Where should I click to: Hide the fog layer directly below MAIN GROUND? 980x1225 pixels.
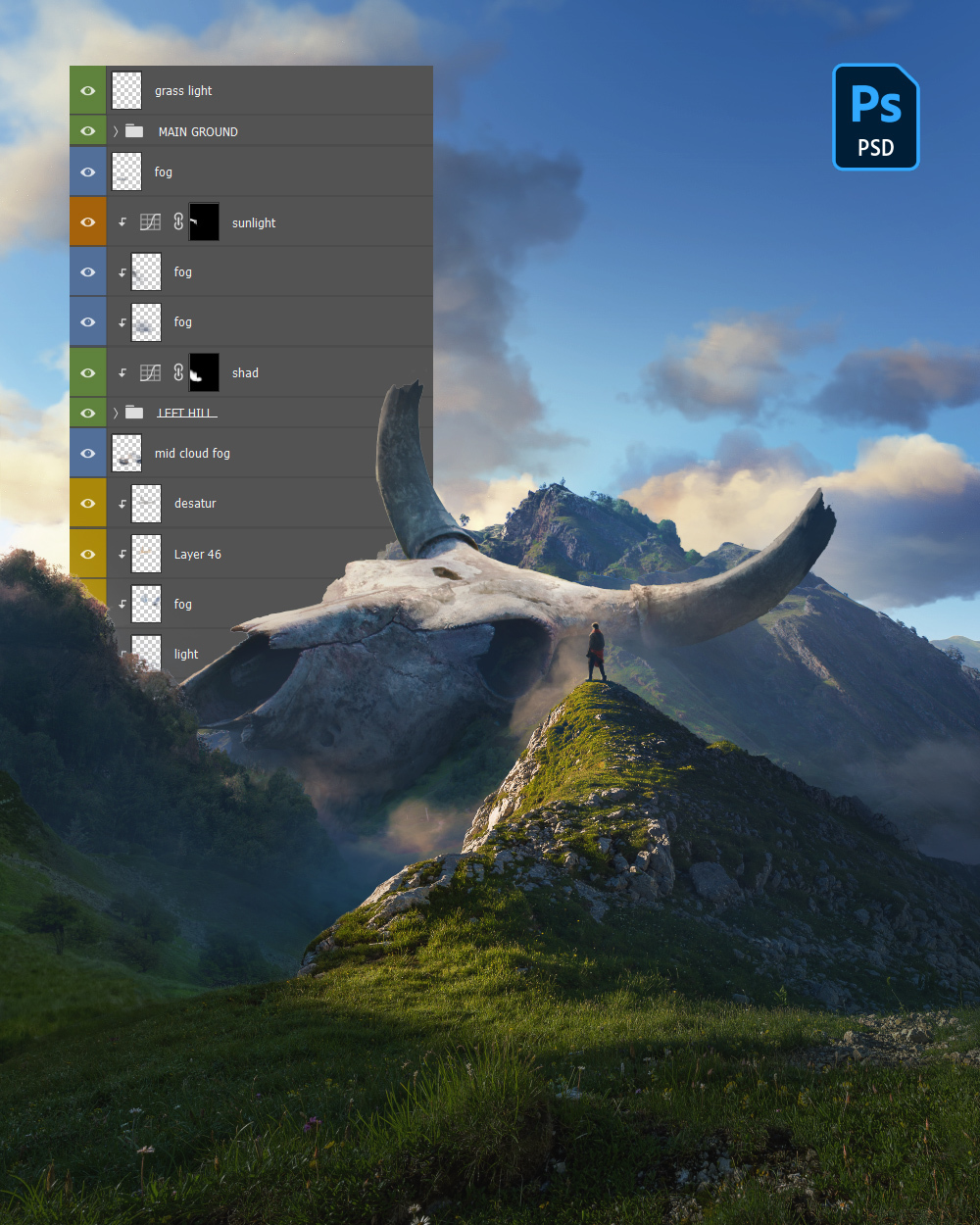click(x=87, y=172)
